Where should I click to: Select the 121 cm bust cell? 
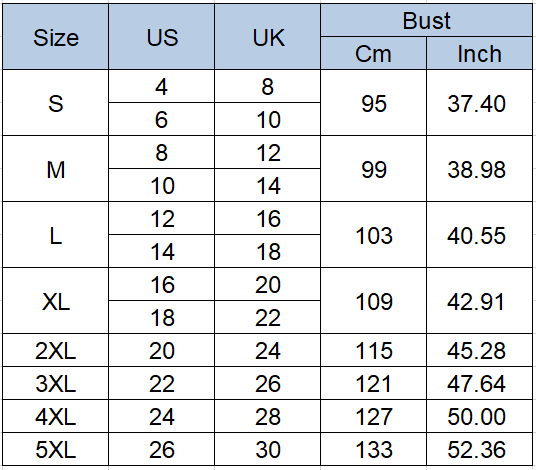tap(373, 383)
